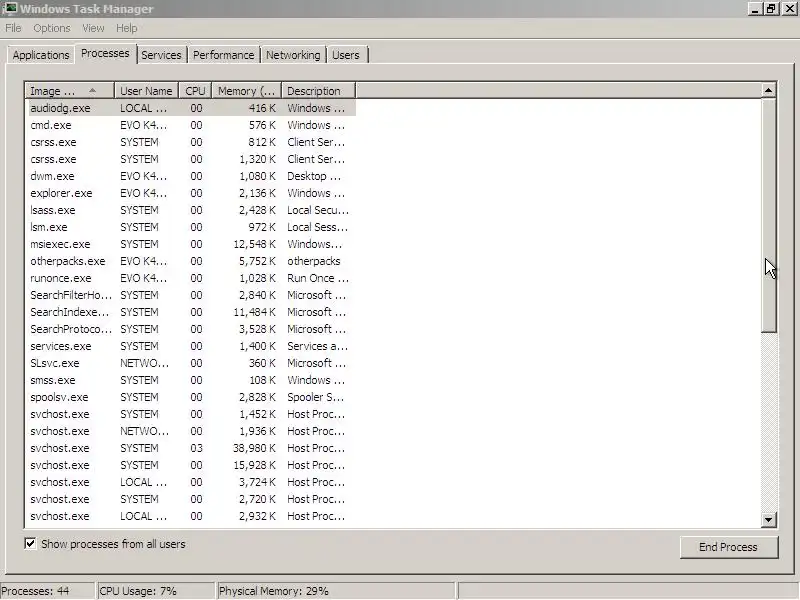Sort by User Name column header

[146, 91]
